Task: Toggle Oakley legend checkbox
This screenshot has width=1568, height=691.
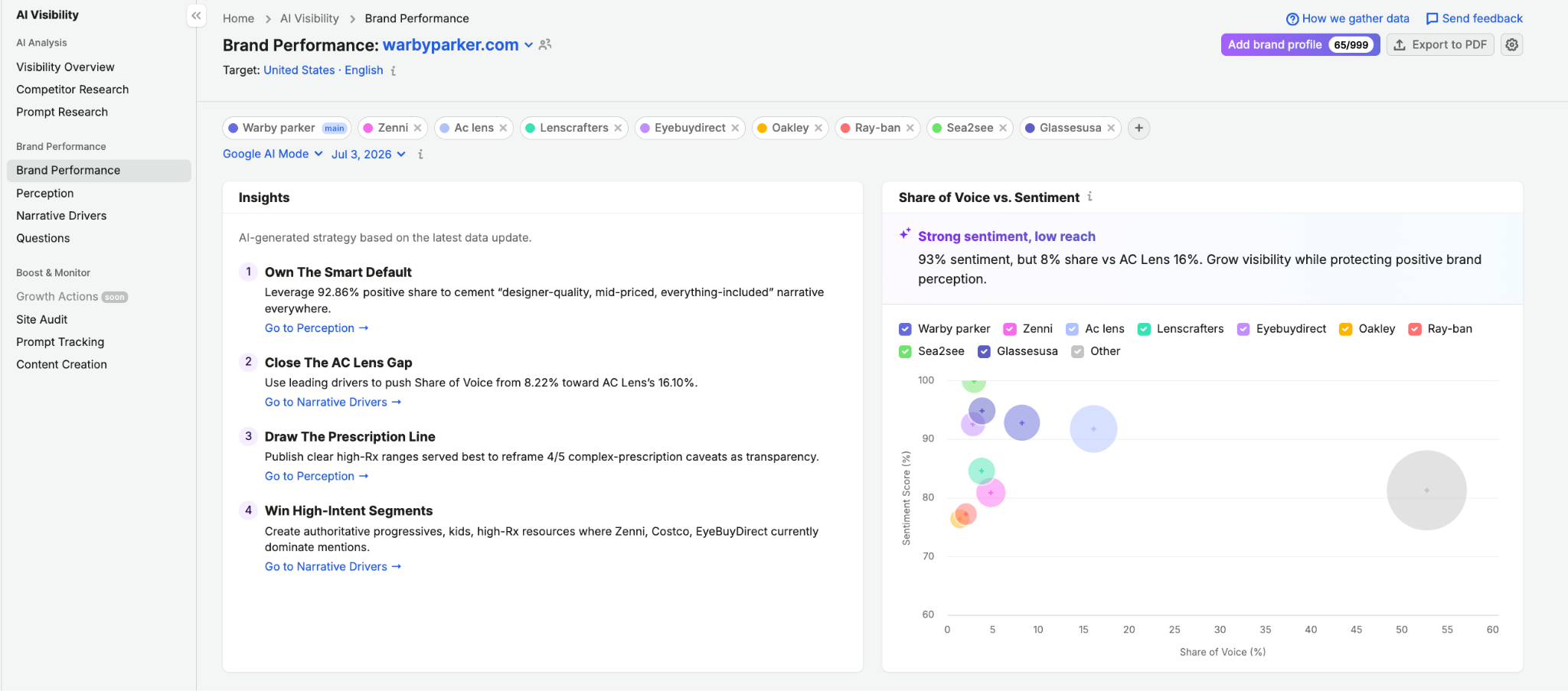Action: 1345,329
